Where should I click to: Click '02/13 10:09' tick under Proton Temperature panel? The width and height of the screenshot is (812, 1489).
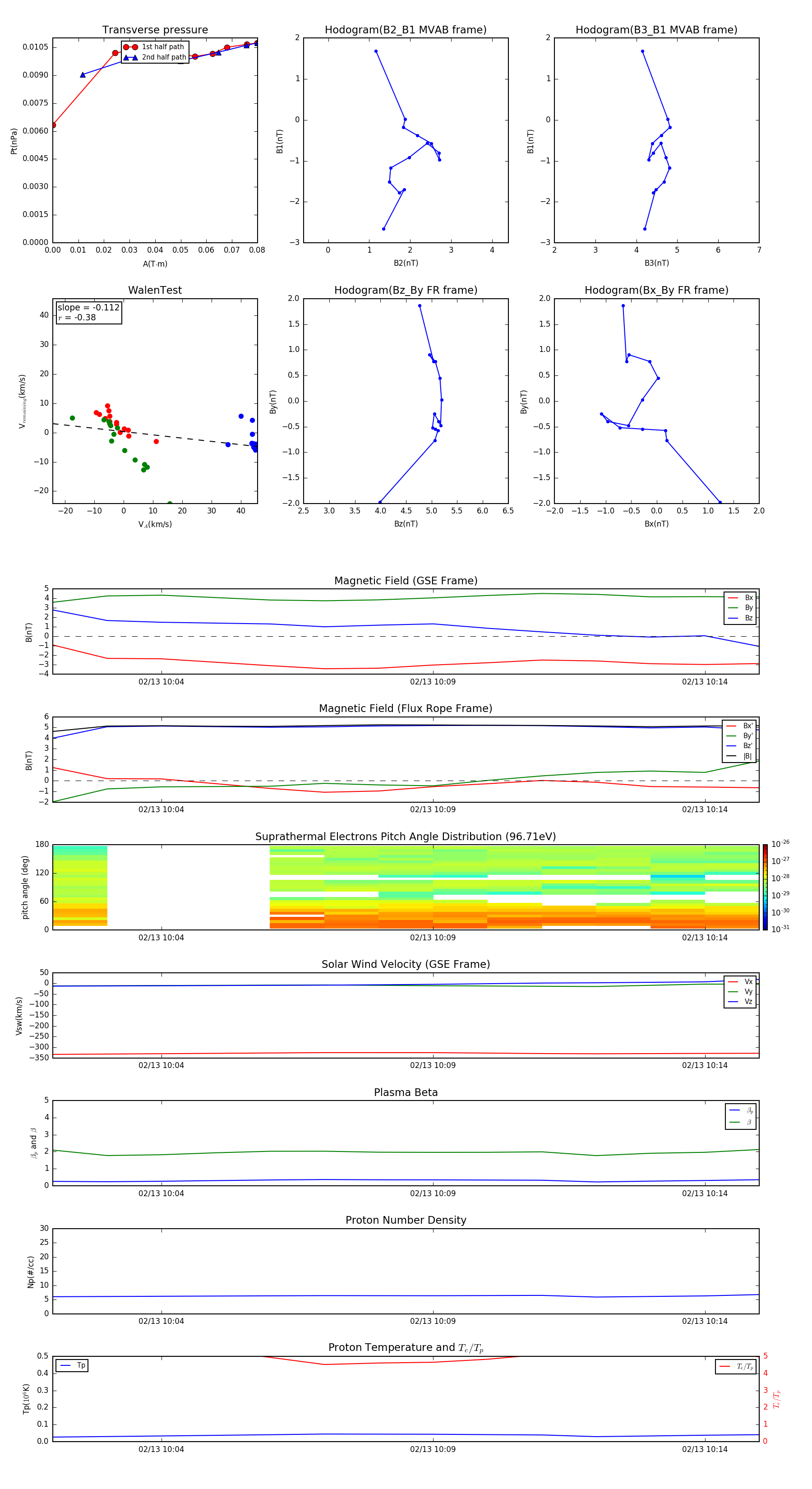click(x=433, y=1449)
